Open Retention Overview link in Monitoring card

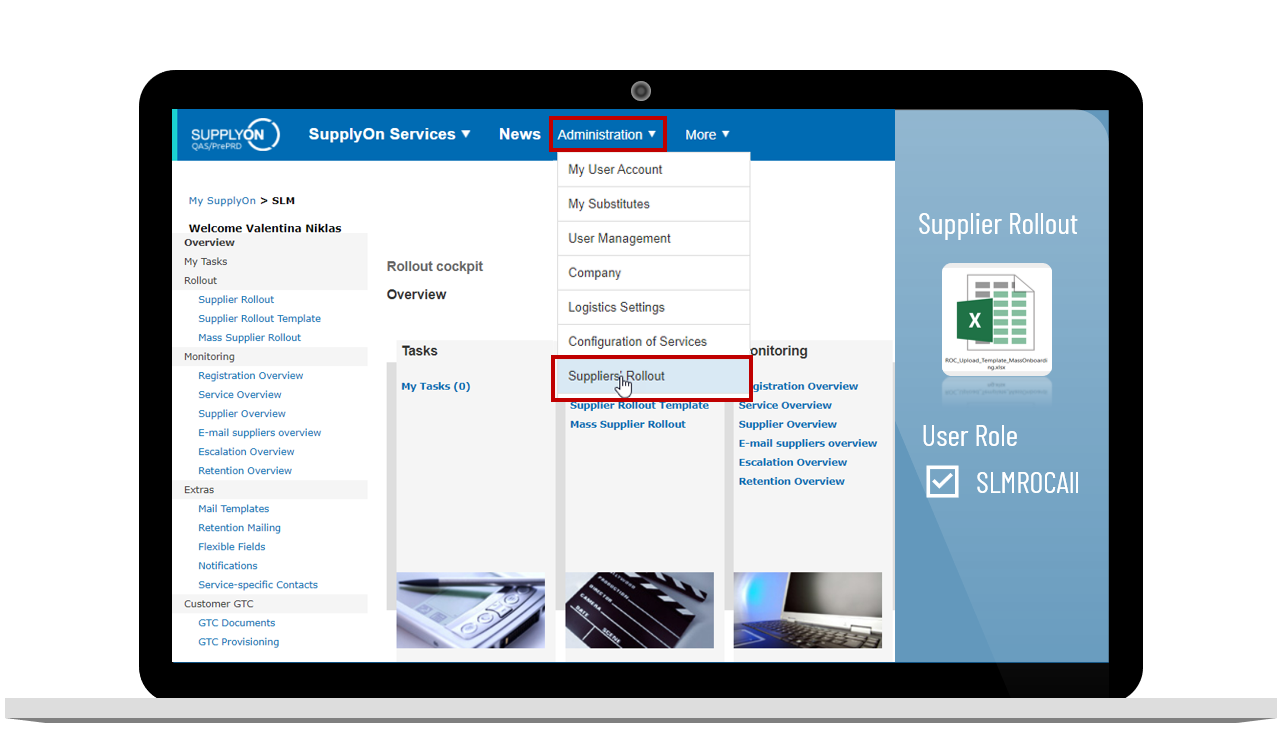point(791,482)
